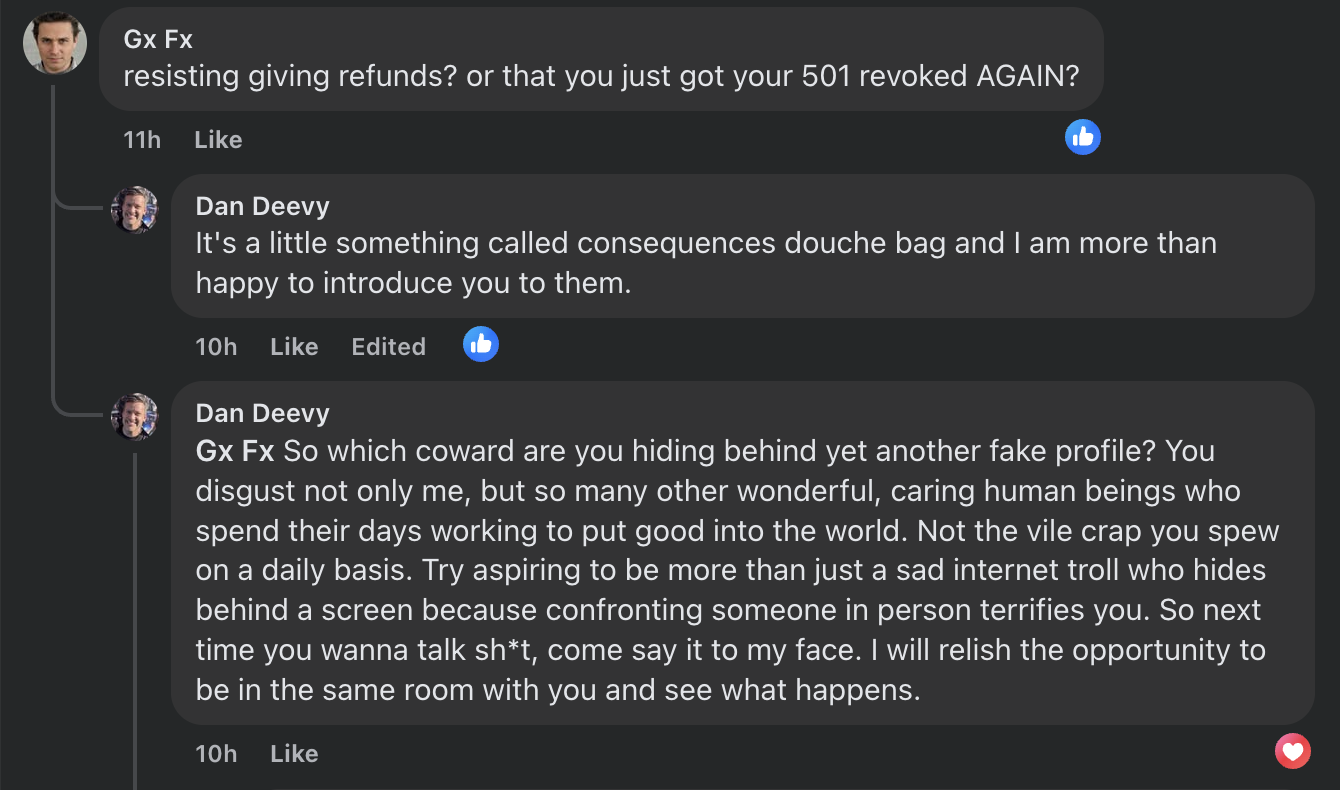Click Dan Deevy's avatar on the consequences reply
Viewport: 1340px width, 790px height.
point(134,210)
